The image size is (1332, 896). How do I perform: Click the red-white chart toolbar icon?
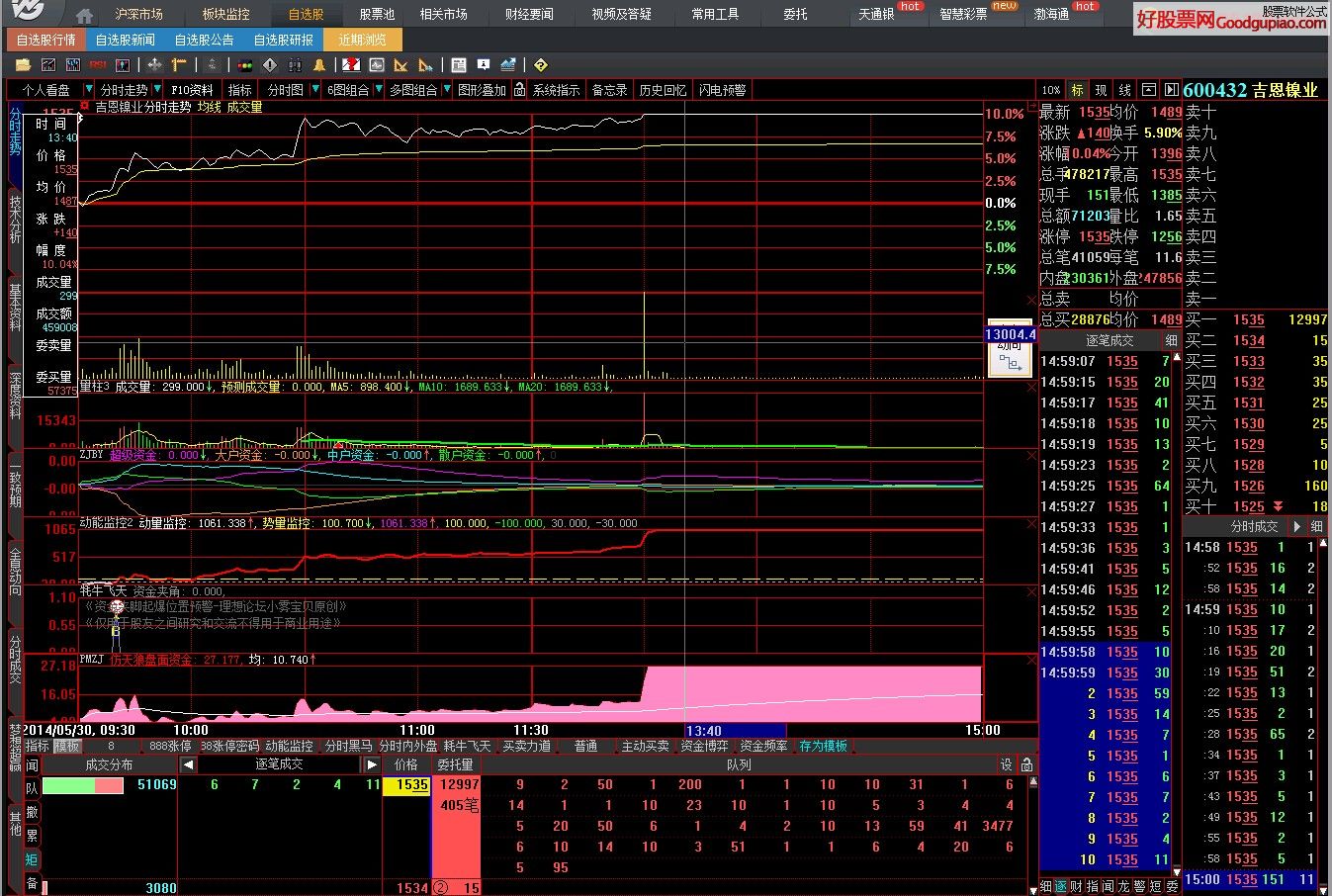click(352, 64)
